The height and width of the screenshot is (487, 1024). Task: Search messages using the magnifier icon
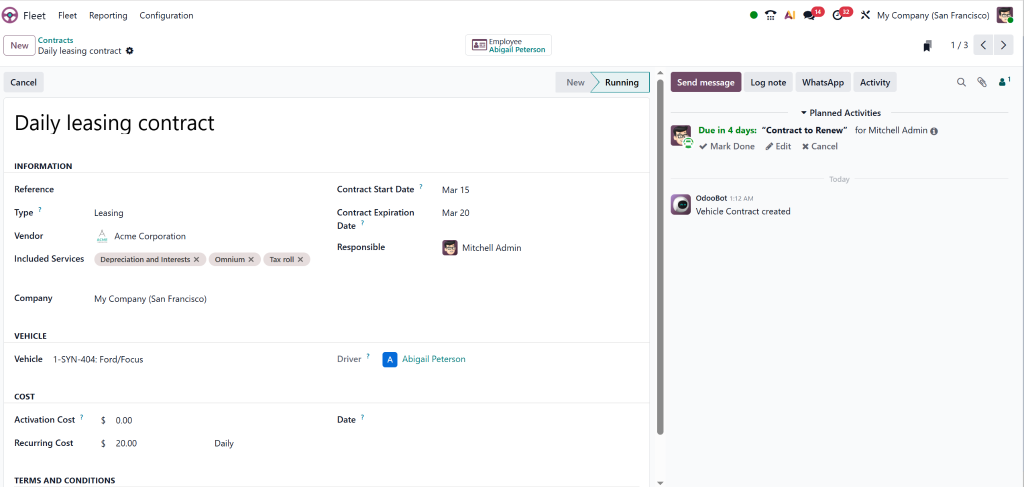tap(961, 83)
